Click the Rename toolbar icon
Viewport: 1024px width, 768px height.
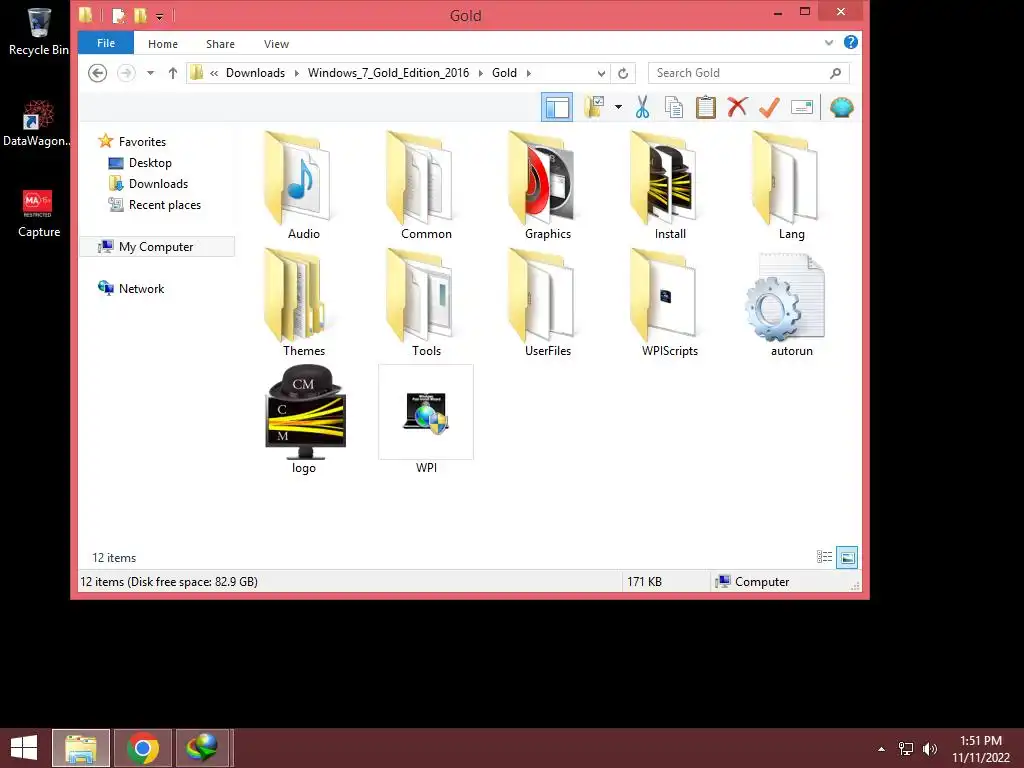point(801,107)
